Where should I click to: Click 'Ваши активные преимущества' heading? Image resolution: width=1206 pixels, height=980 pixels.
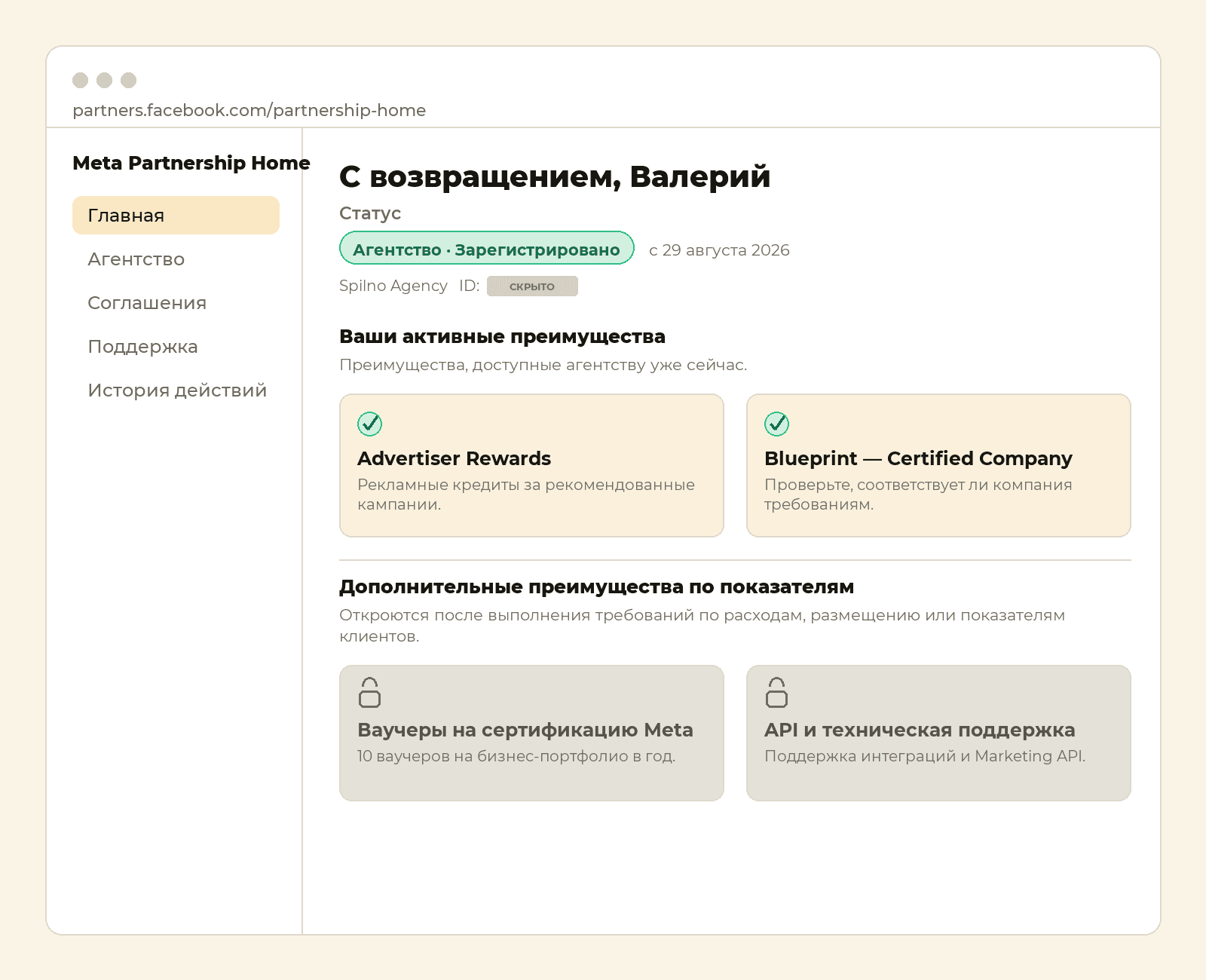point(502,336)
